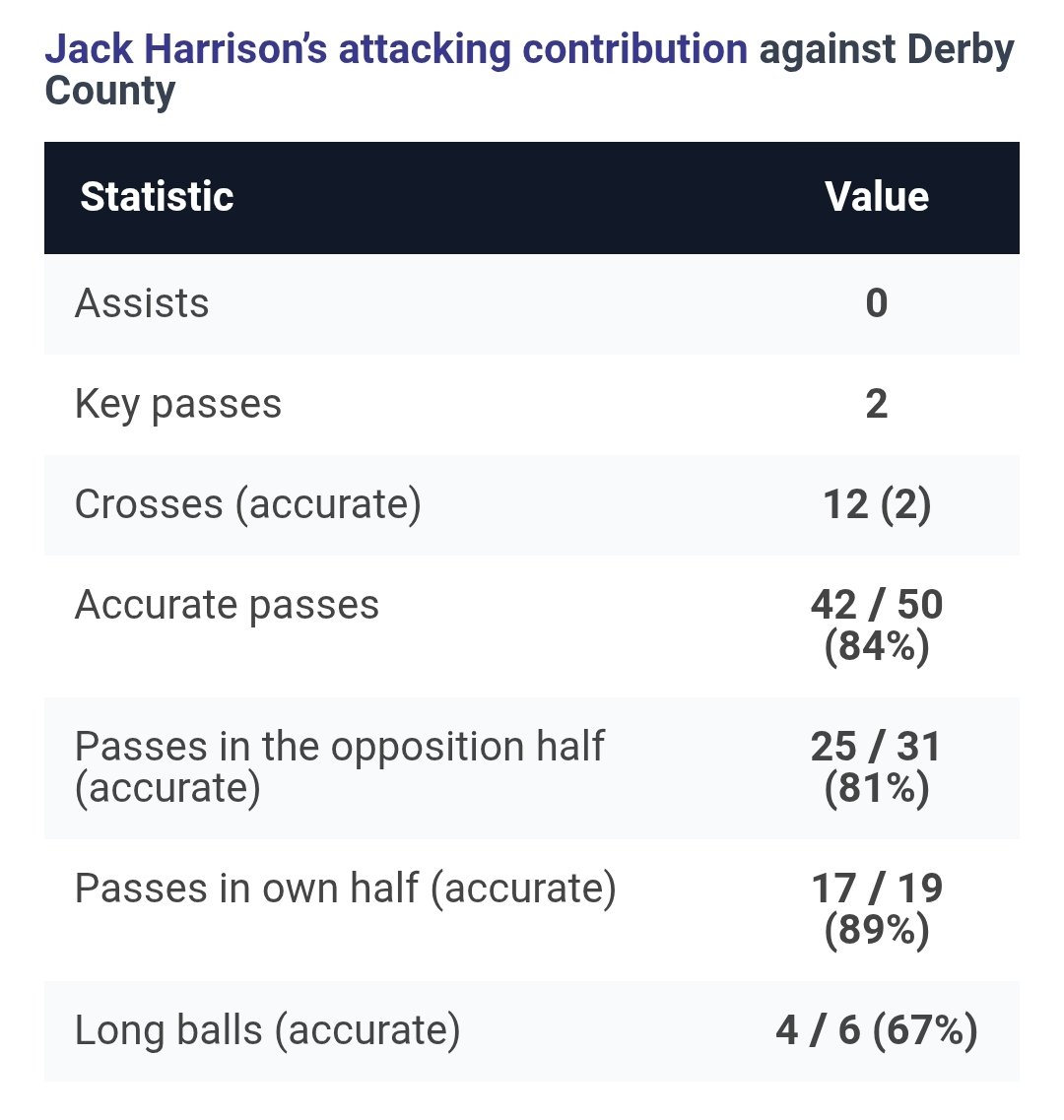This screenshot has height=1120, width=1064.
Task: Select the "Accurate passes" row label
Action: point(227,605)
